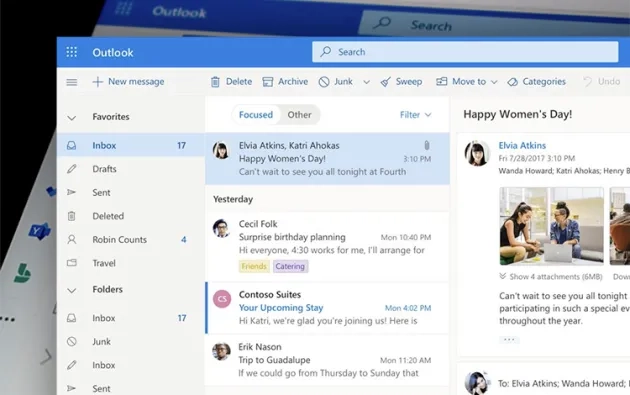Open the Filter dropdown
The width and height of the screenshot is (630, 395).
[415, 115]
